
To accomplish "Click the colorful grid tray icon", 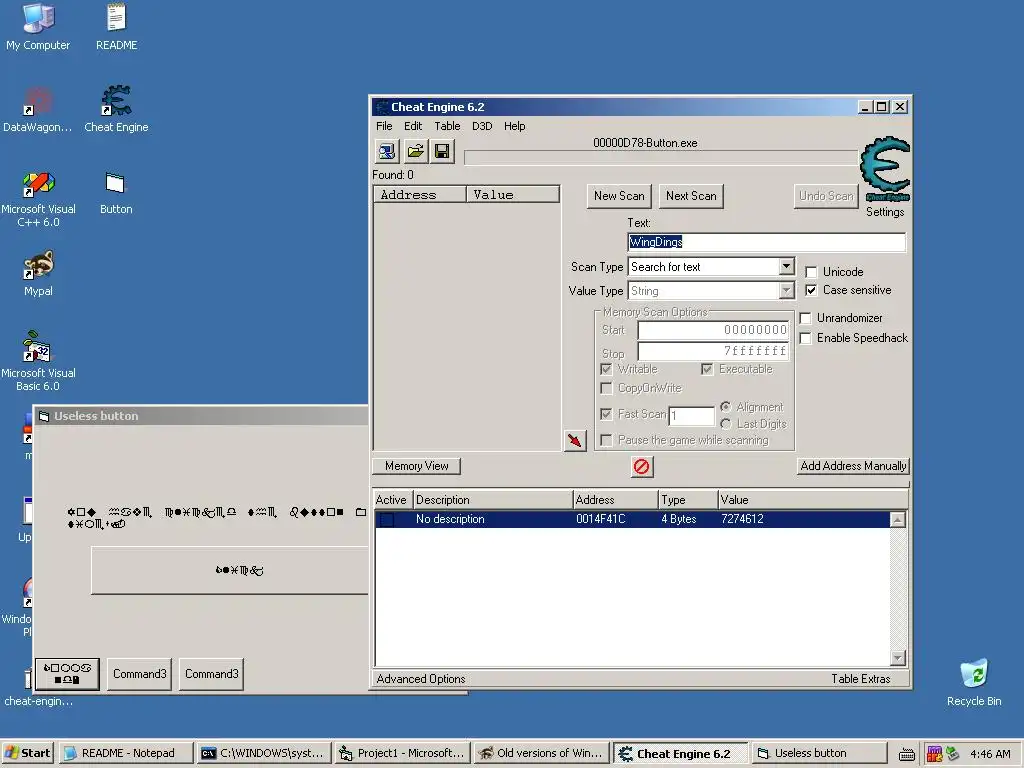I will [935, 754].
